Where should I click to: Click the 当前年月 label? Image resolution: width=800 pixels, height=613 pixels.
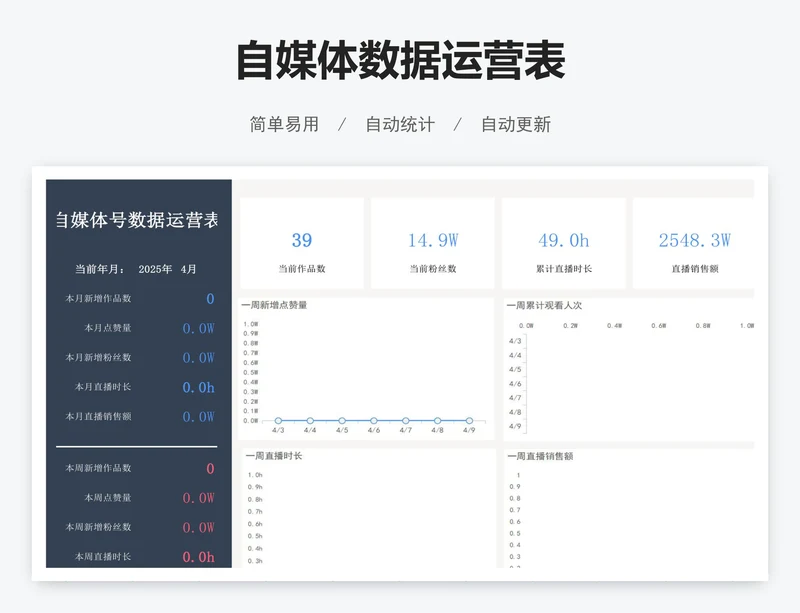[x=99, y=269]
